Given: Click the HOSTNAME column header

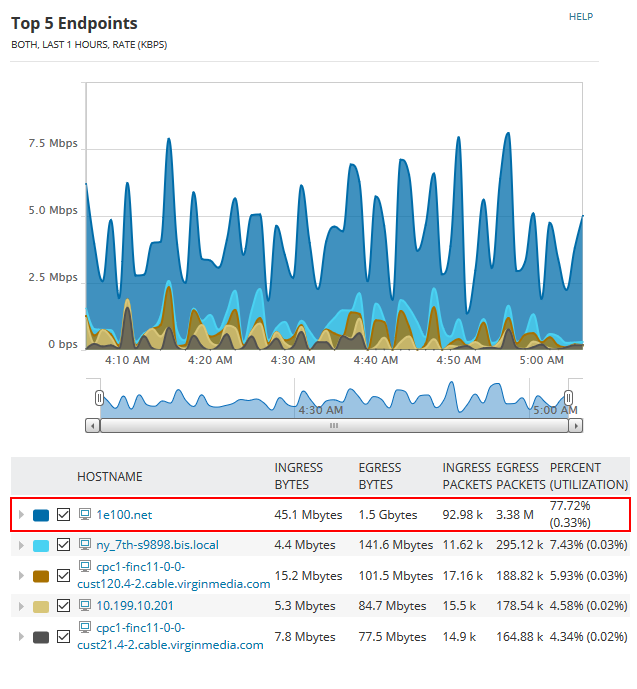Looking at the screenshot, I should [110, 477].
